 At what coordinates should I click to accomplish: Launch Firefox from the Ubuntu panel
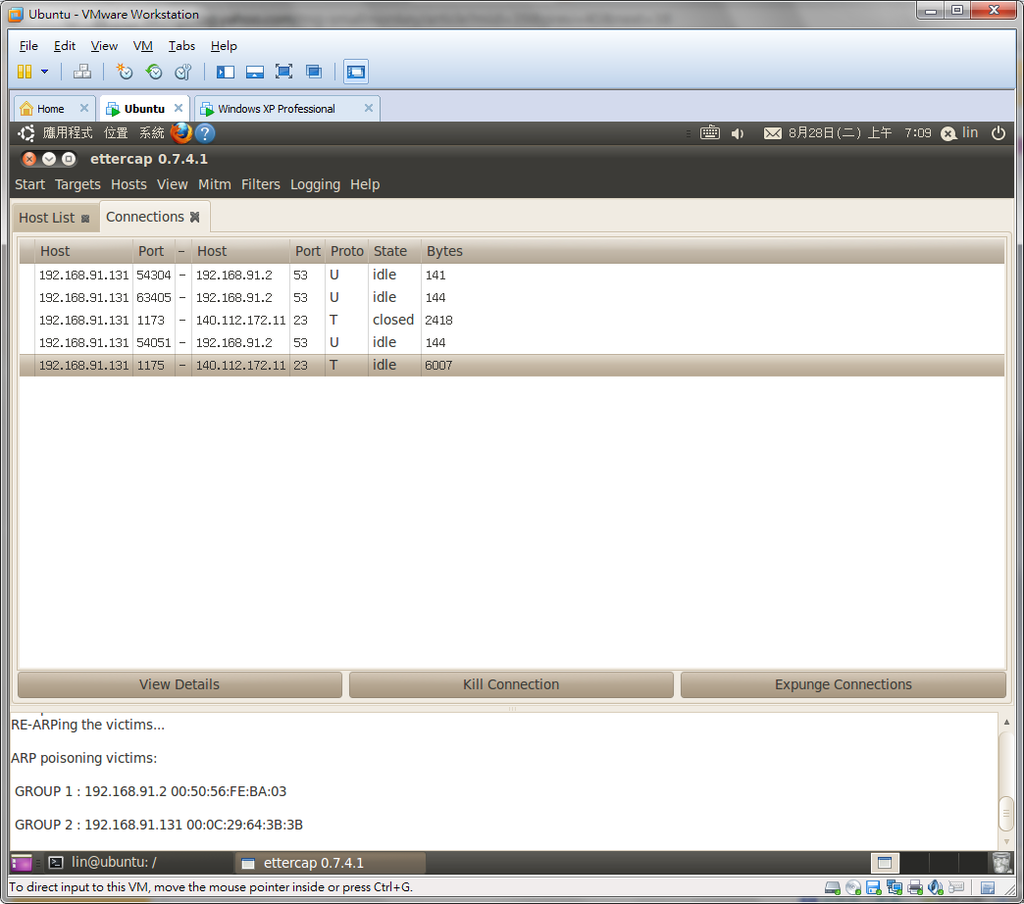[x=181, y=133]
